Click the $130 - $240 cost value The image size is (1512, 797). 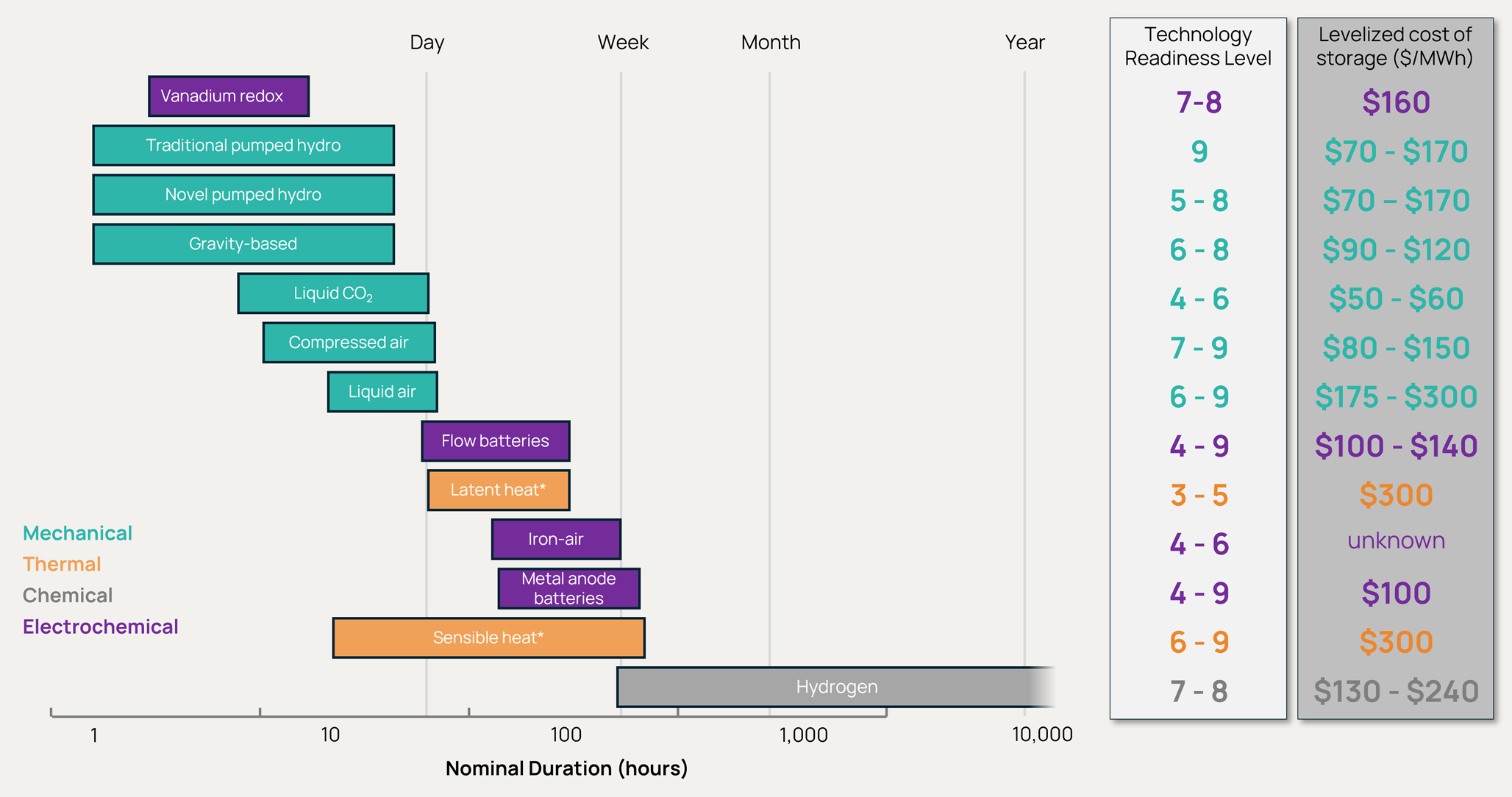click(1396, 692)
